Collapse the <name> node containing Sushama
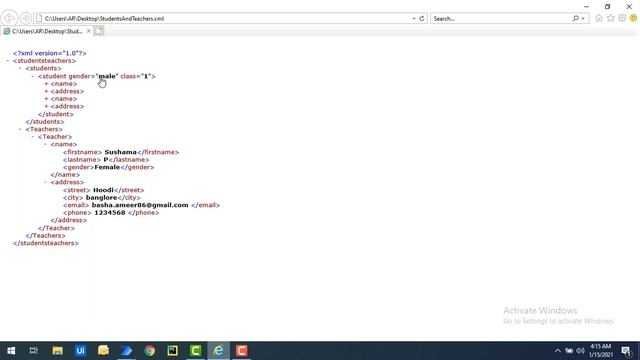Screen dimensions: 640x360 point(46,144)
